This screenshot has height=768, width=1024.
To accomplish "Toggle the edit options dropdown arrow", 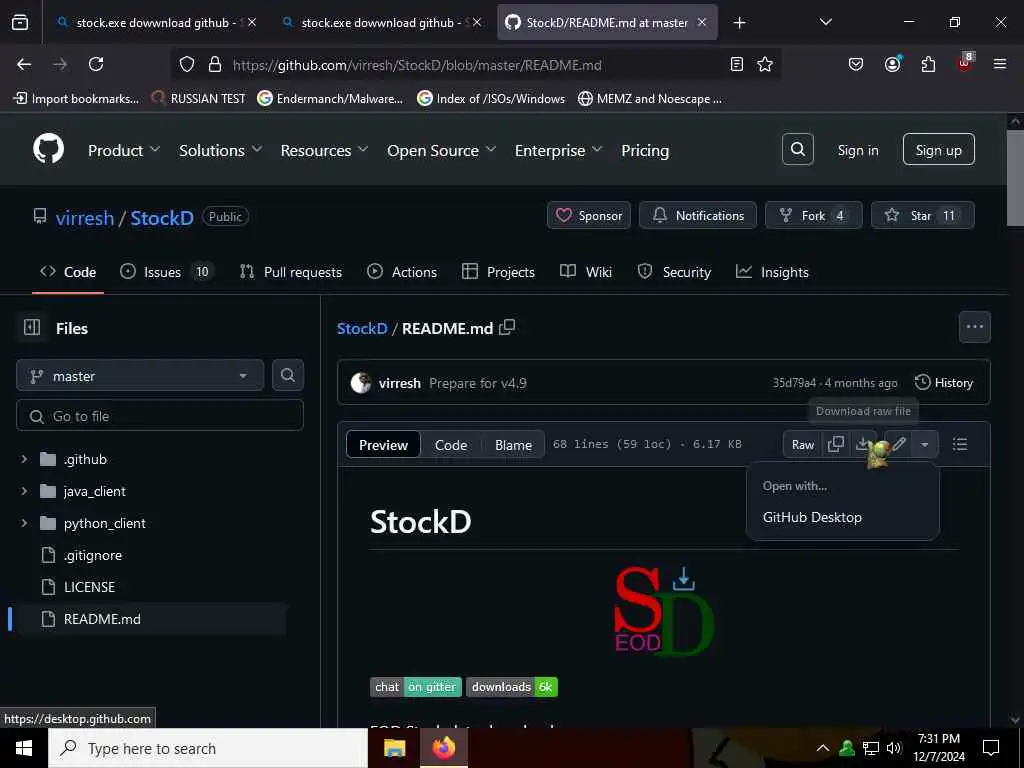I will [x=925, y=444].
